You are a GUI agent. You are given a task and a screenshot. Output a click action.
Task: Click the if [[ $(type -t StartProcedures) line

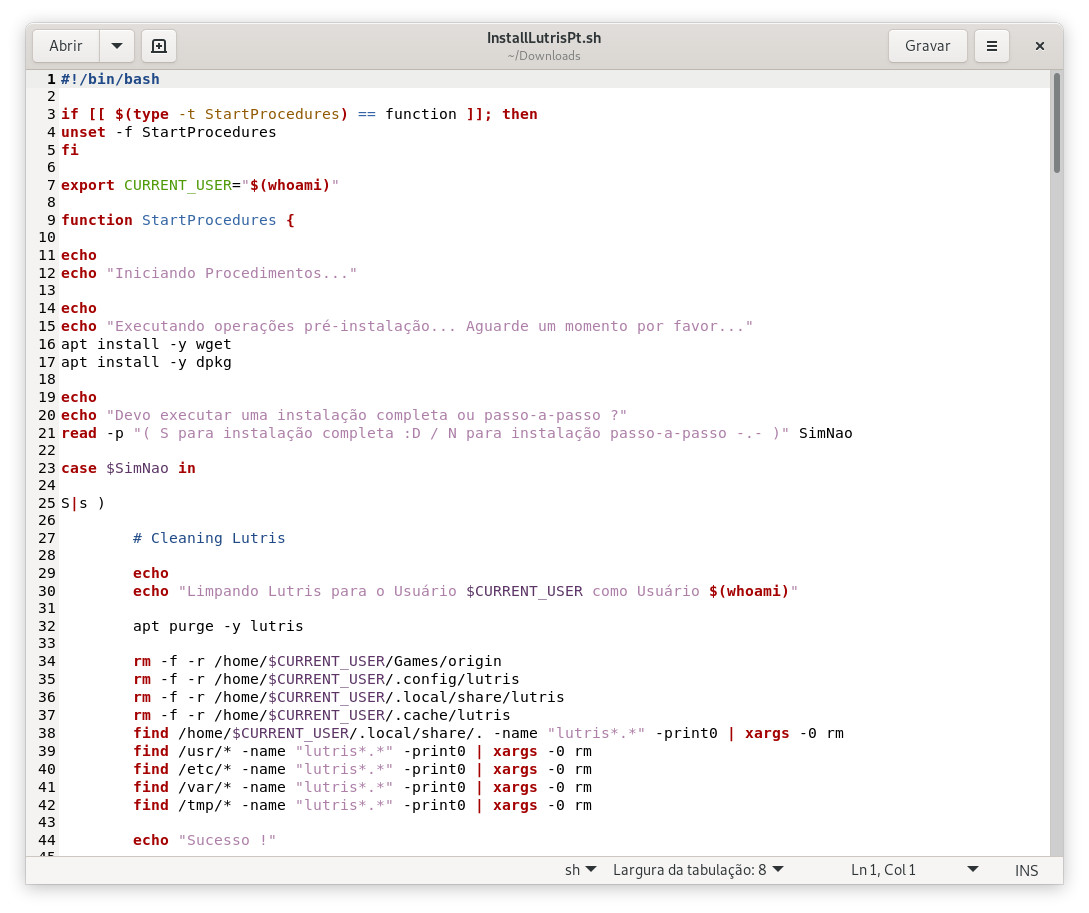point(299,114)
